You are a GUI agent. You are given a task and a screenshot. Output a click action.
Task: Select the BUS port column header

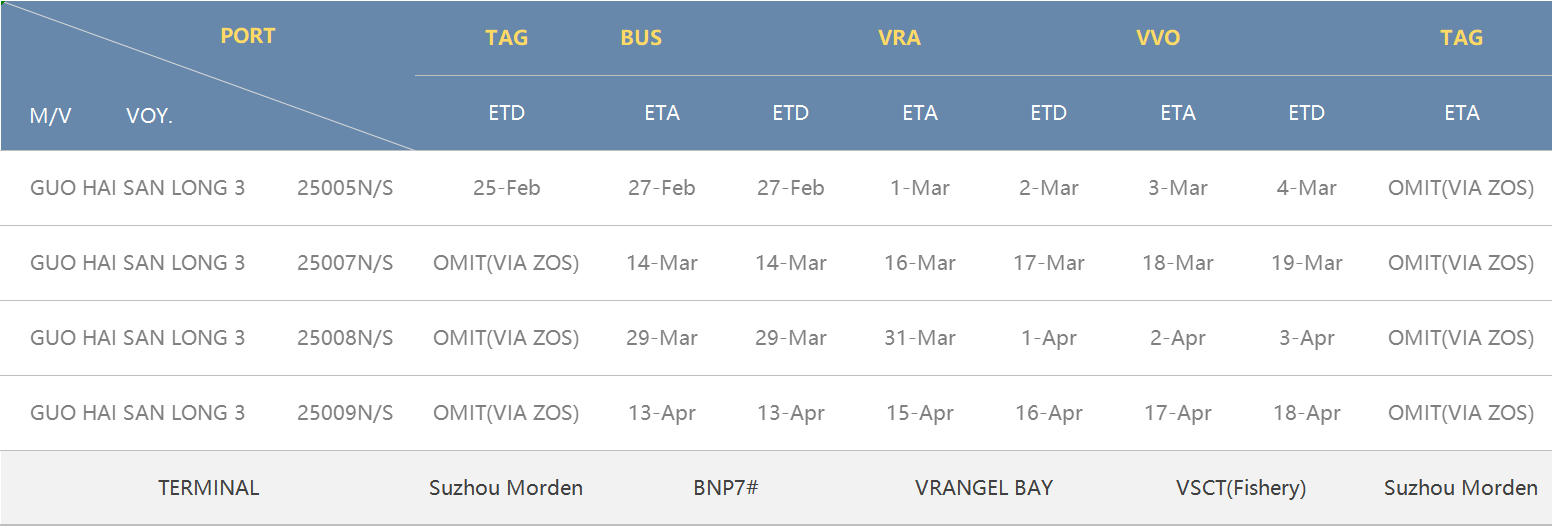coord(641,38)
